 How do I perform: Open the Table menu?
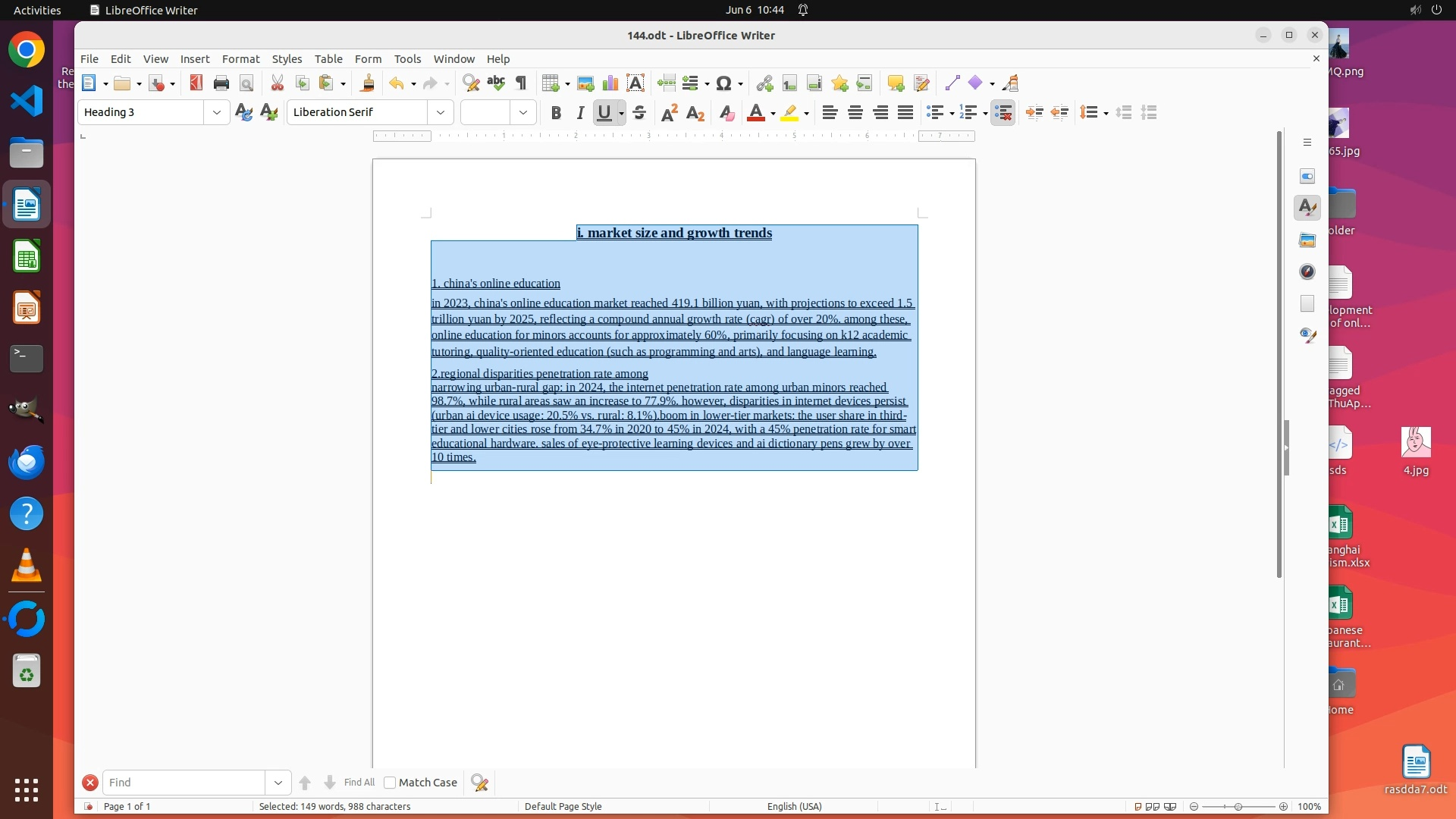coord(328,59)
